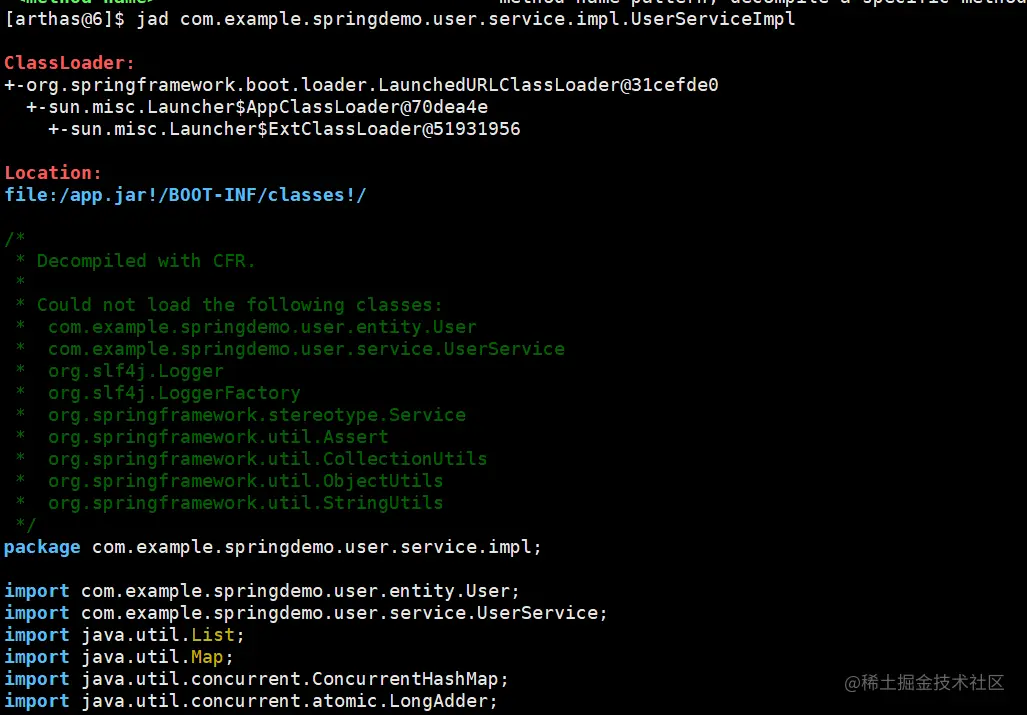Click the org.springframework.util.CollectionUtils line

click(252, 458)
